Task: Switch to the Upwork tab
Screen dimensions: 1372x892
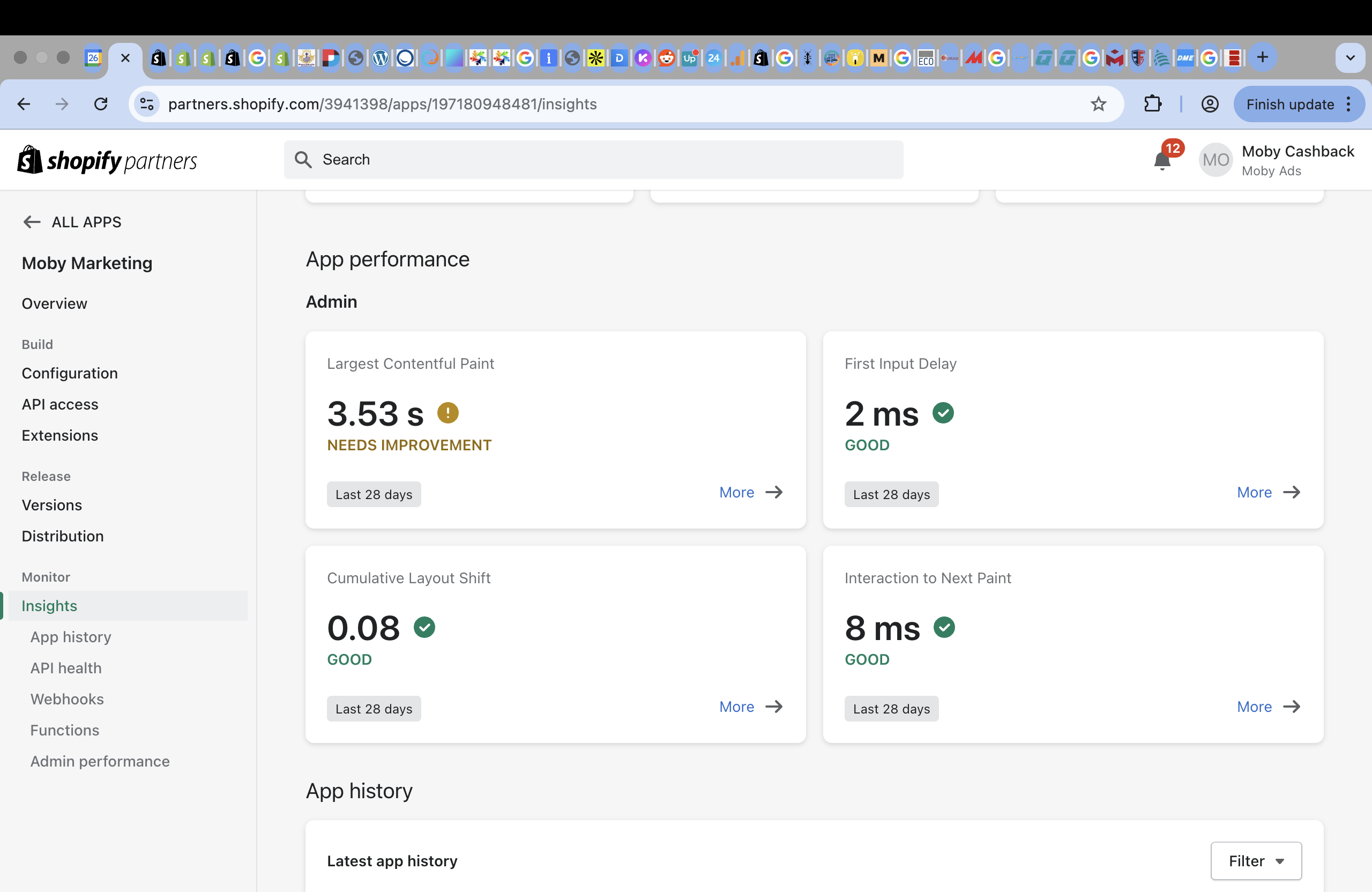Action: tap(690, 58)
